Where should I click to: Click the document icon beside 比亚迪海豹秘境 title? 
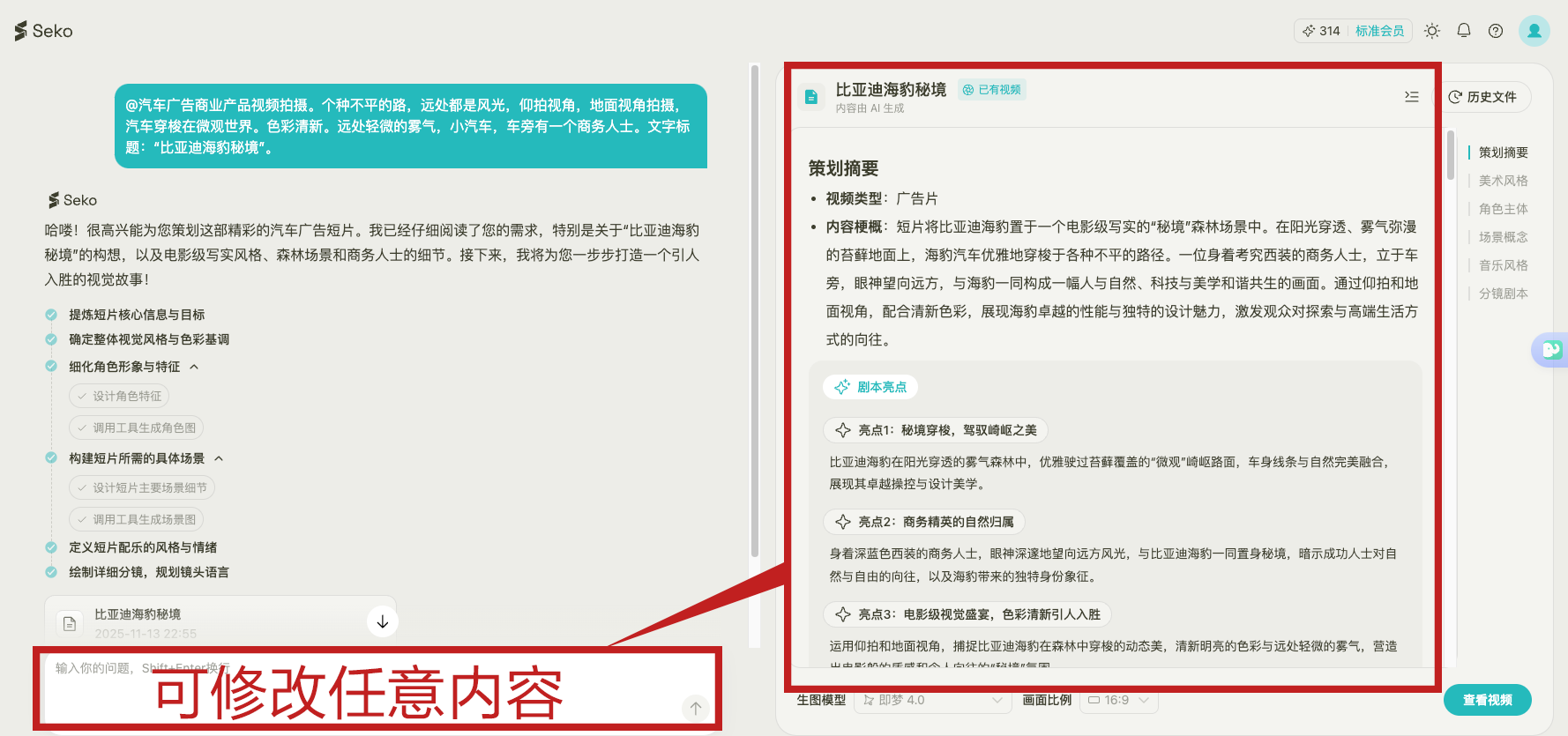click(x=811, y=97)
